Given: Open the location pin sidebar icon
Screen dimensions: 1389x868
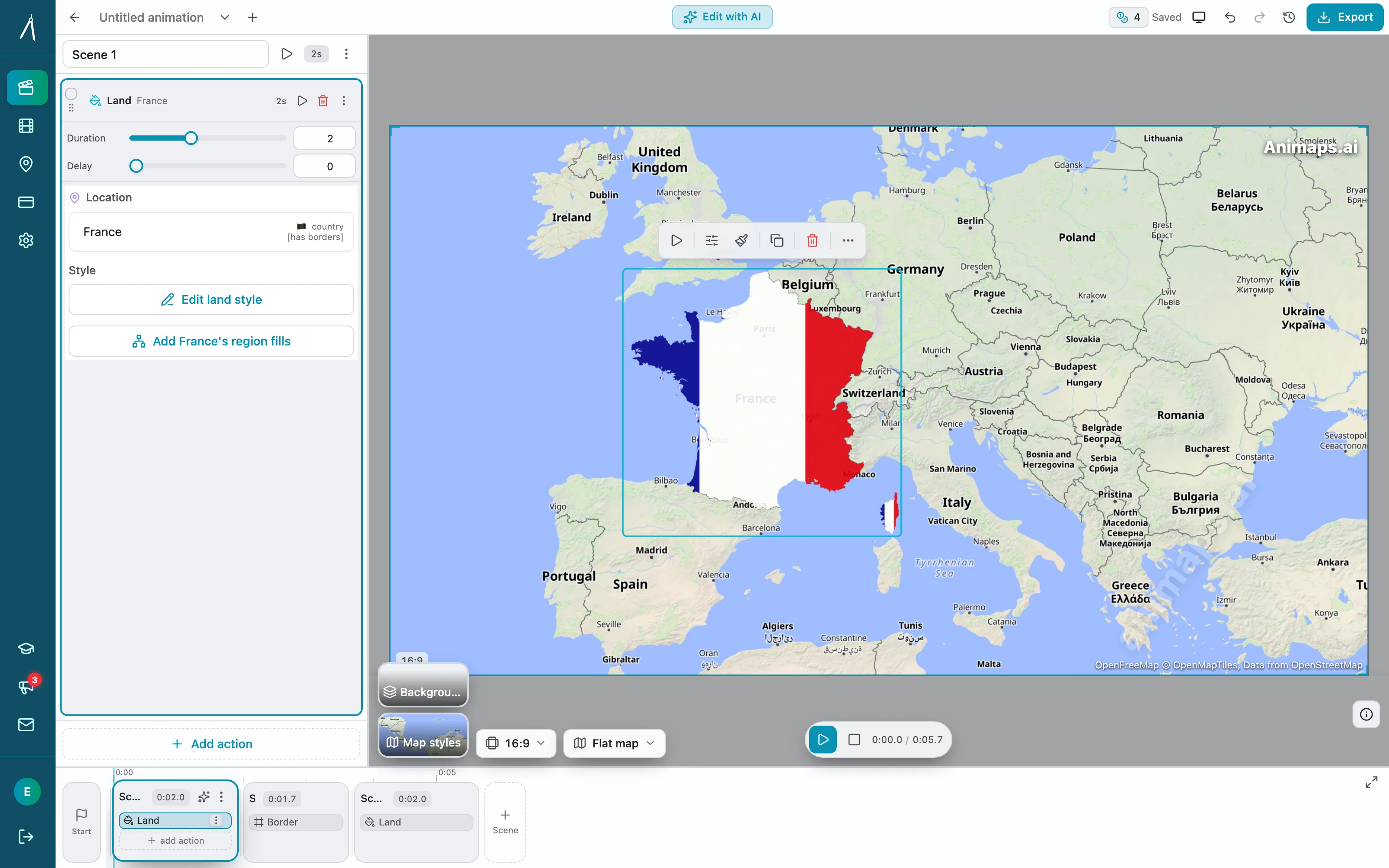Looking at the screenshot, I should point(26,164).
